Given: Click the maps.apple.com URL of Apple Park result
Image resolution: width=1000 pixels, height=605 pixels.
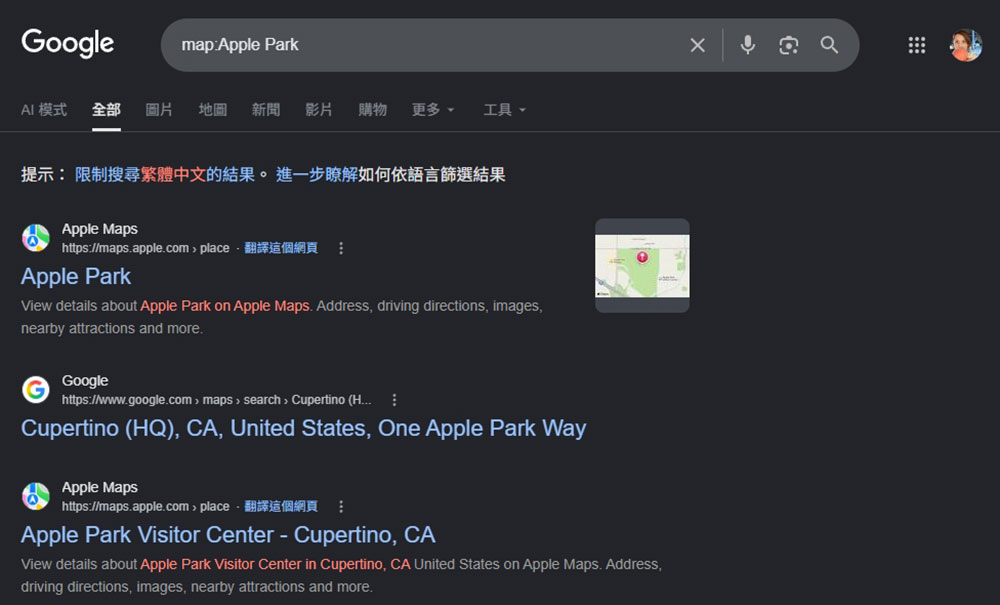Looking at the screenshot, I should (145, 248).
